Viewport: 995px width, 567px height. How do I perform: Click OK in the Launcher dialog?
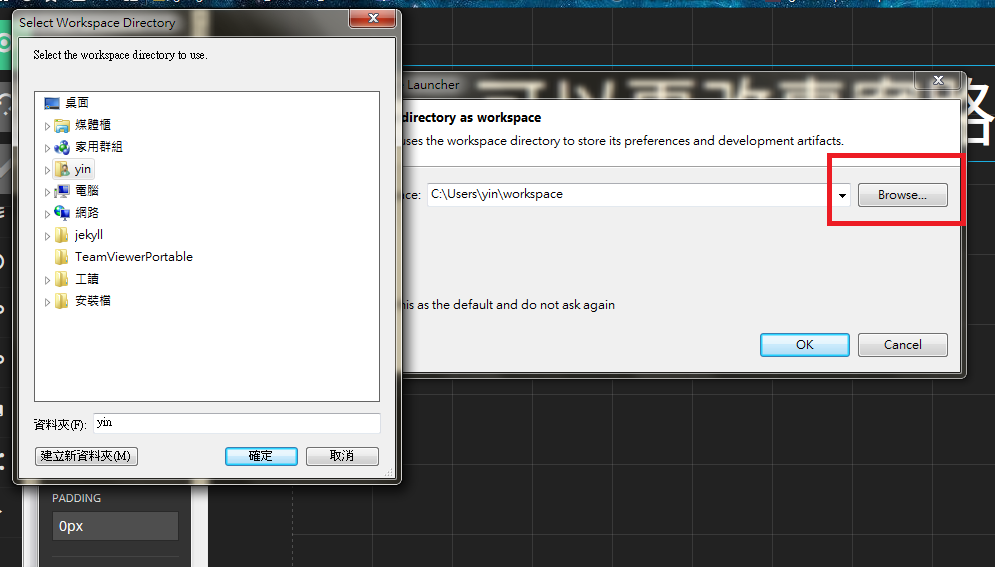point(805,344)
